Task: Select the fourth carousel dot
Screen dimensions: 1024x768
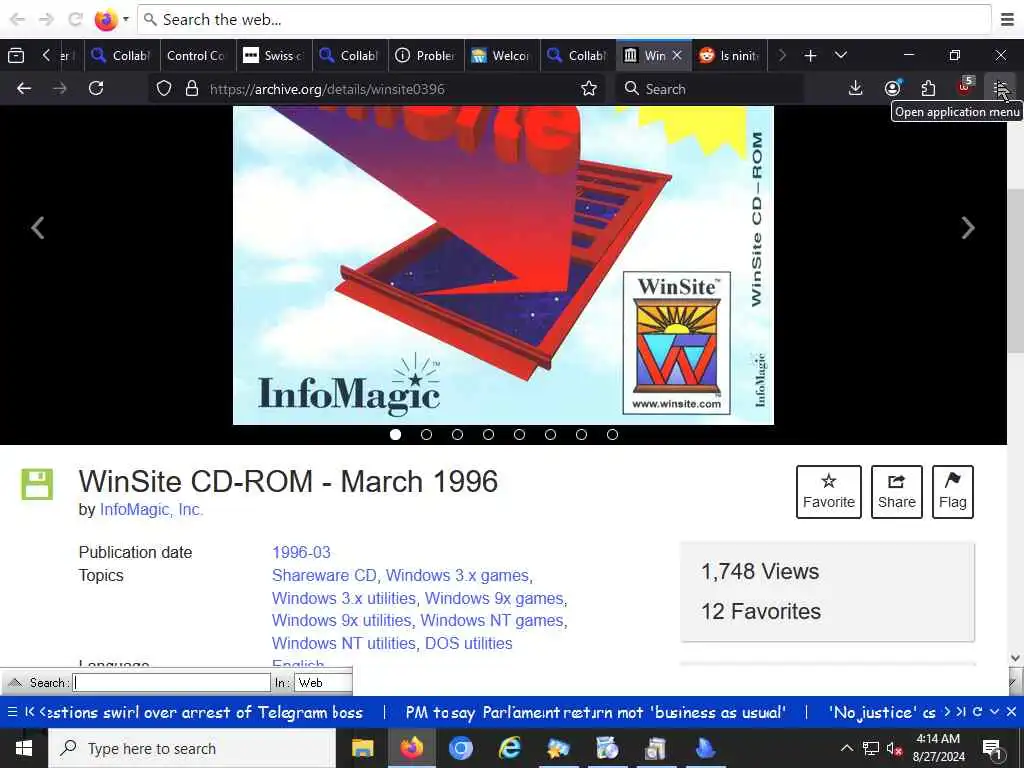Action: click(x=488, y=434)
